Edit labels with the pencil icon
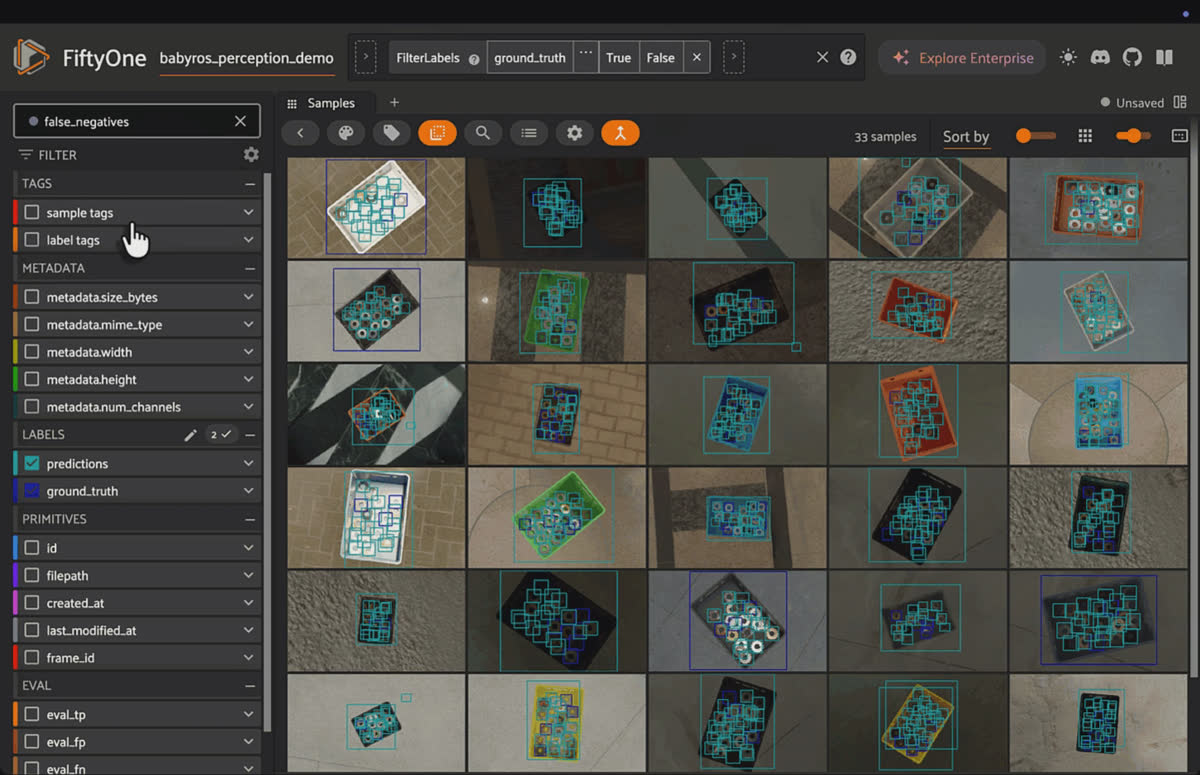1200x775 pixels. click(190, 435)
